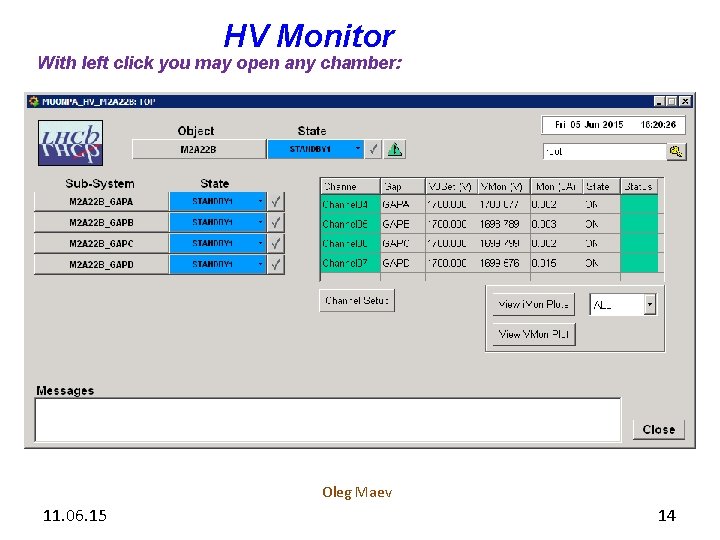The height and width of the screenshot is (540, 720).
Task: Select Channel04 cell in table
Action: pos(350,204)
